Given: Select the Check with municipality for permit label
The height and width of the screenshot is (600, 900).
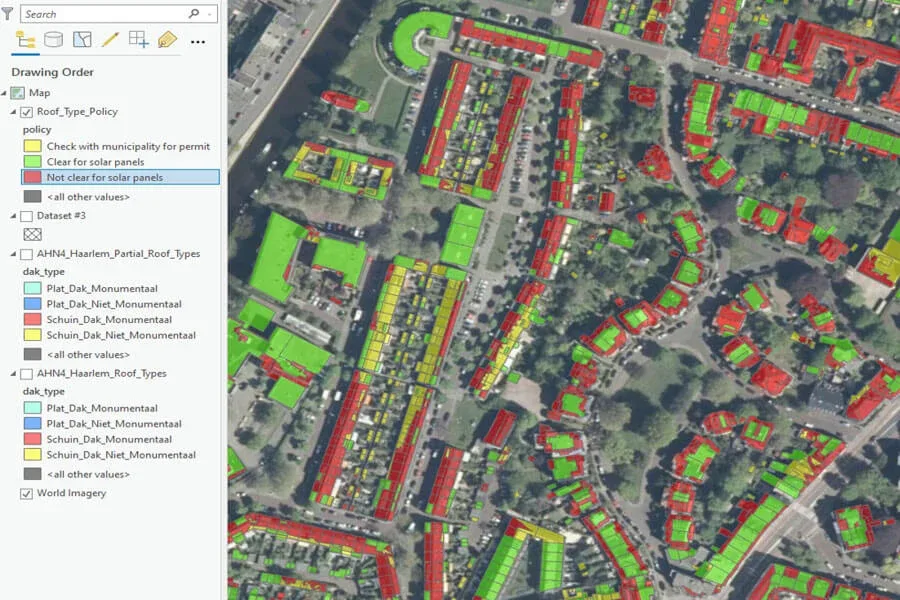Looking at the screenshot, I should click(x=128, y=146).
